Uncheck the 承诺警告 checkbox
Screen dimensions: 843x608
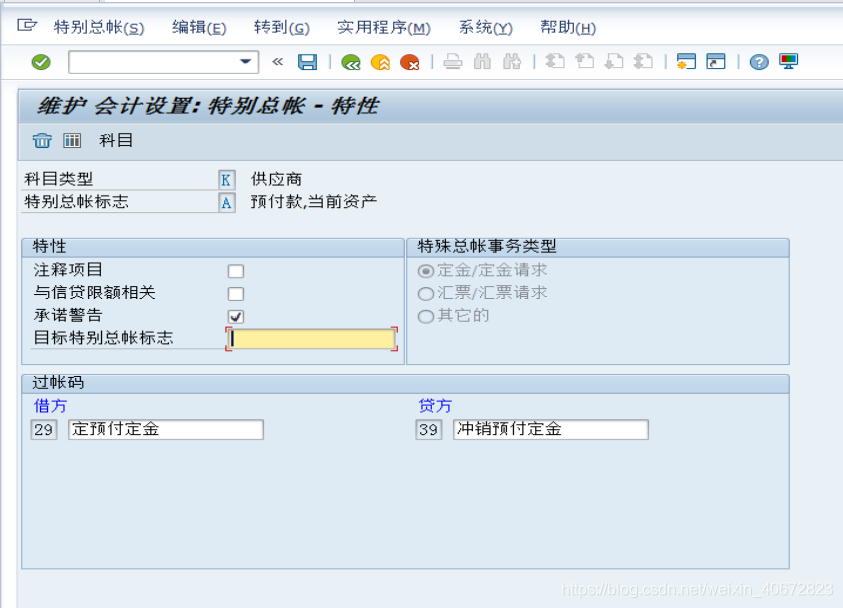tap(235, 316)
